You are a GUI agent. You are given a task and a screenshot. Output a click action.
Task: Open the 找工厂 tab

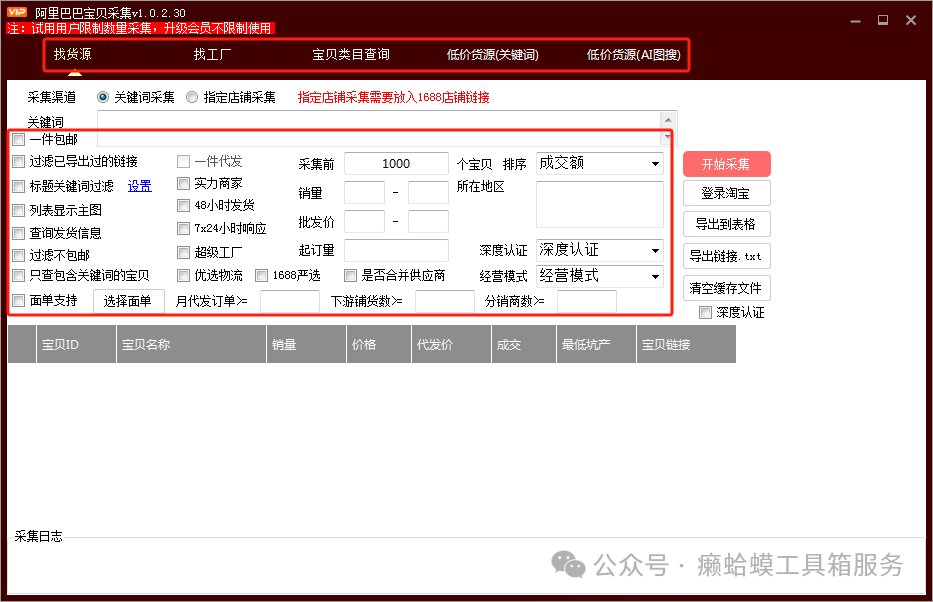click(212, 55)
